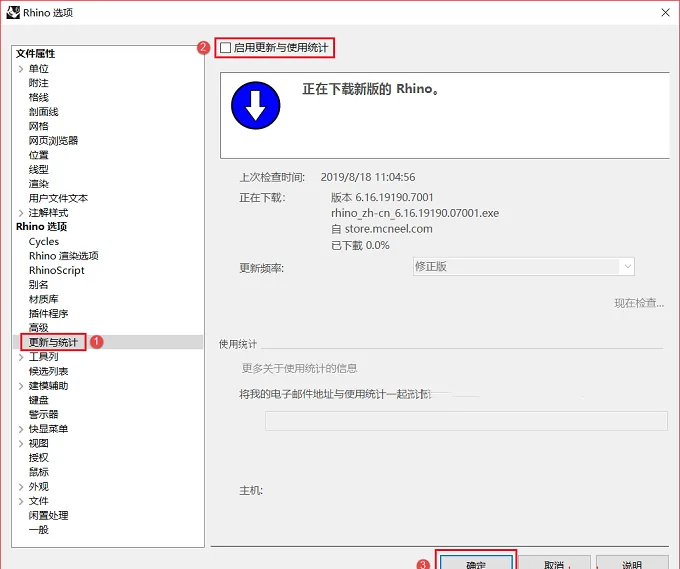The height and width of the screenshot is (569, 680).
Task: Open help via the 说明 button
Action: [632, 562]
